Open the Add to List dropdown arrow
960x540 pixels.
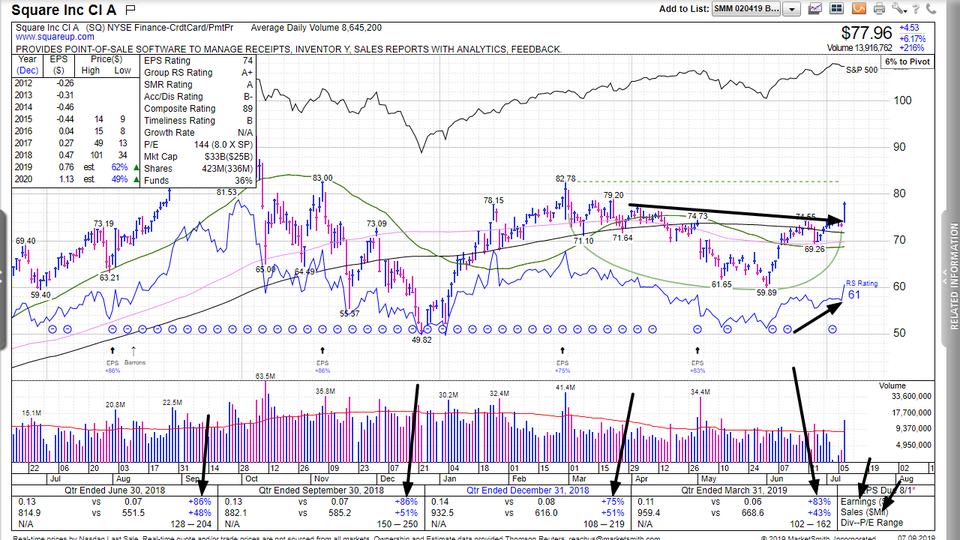pos(792,9)
